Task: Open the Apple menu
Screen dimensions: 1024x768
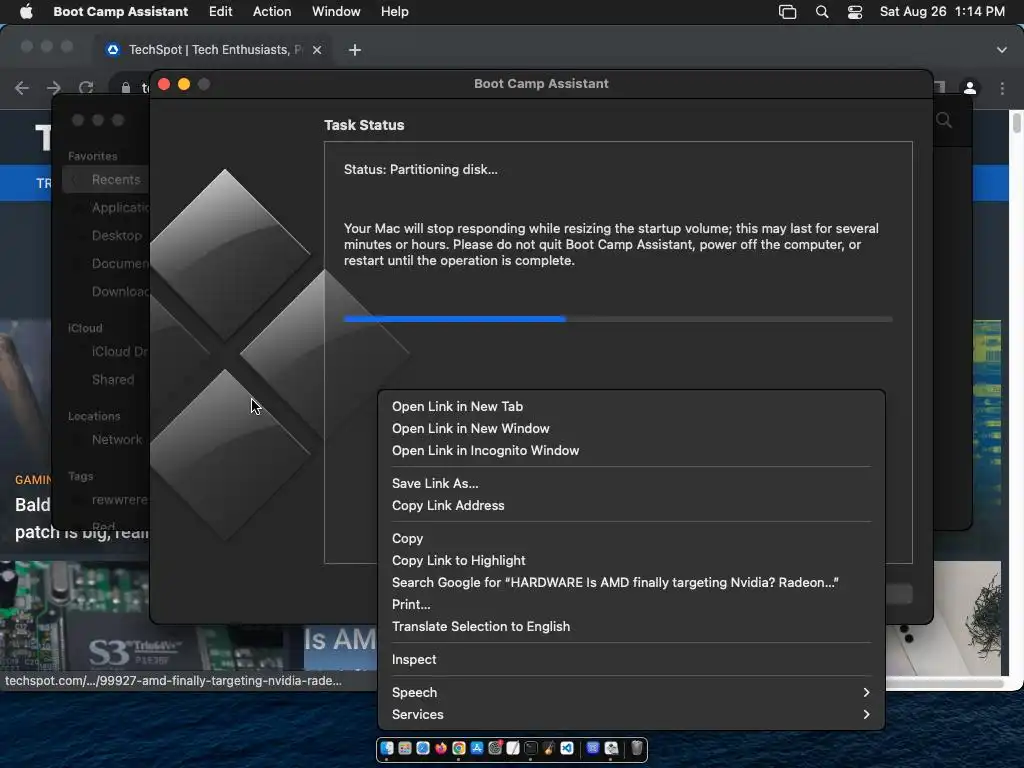Action: tap(26, 11)
